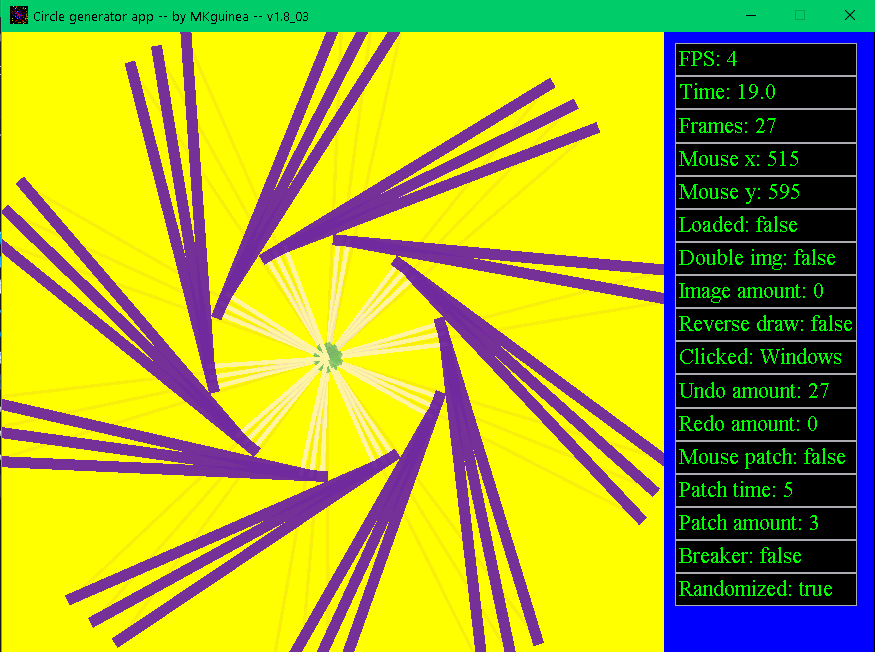Image resolution: width=875 pixels, height=652 pixels.
Task: Select the FPS: 4 readout
Action: [x=766, y=59]
